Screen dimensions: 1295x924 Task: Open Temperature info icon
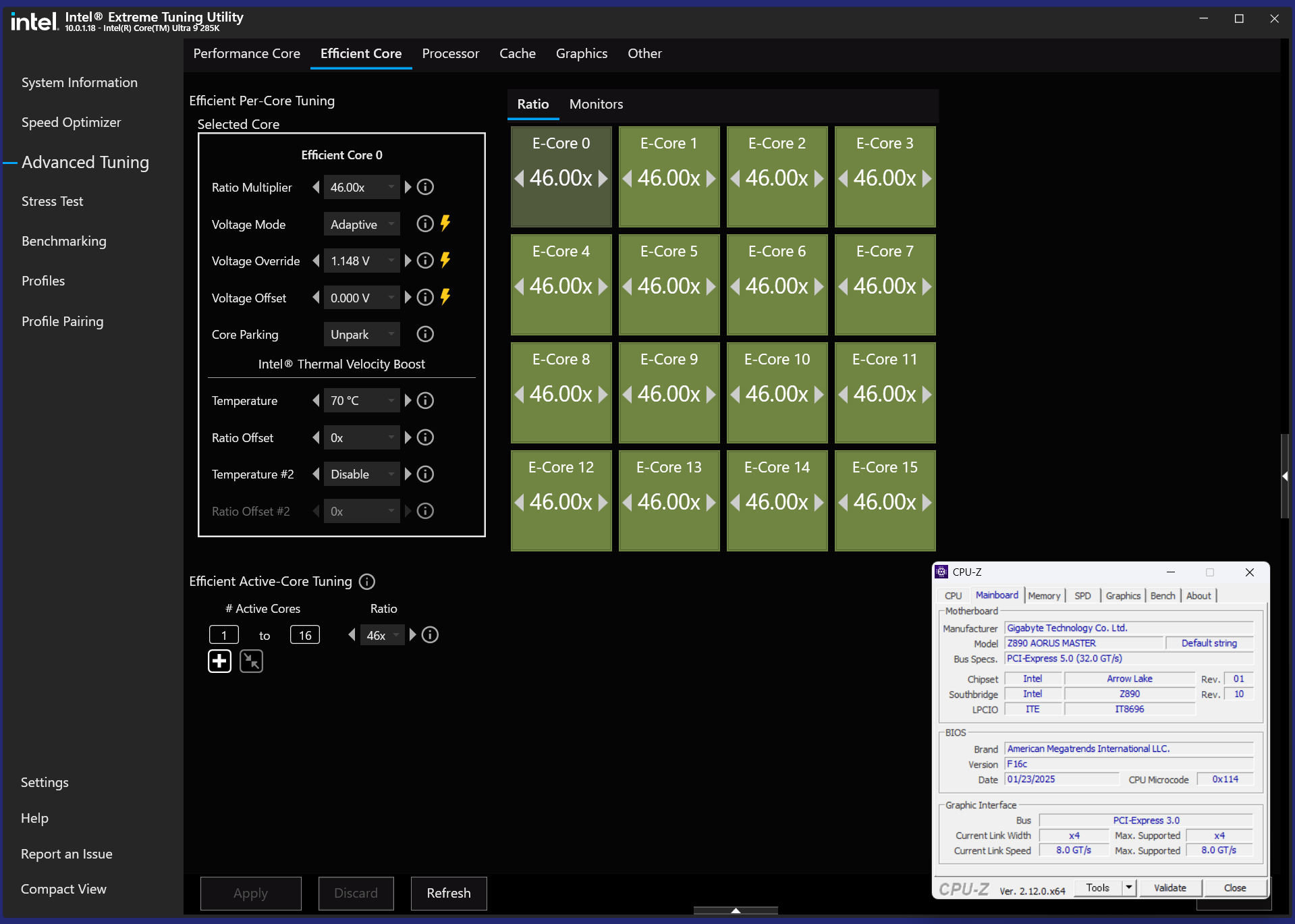(x=425, y=401)
